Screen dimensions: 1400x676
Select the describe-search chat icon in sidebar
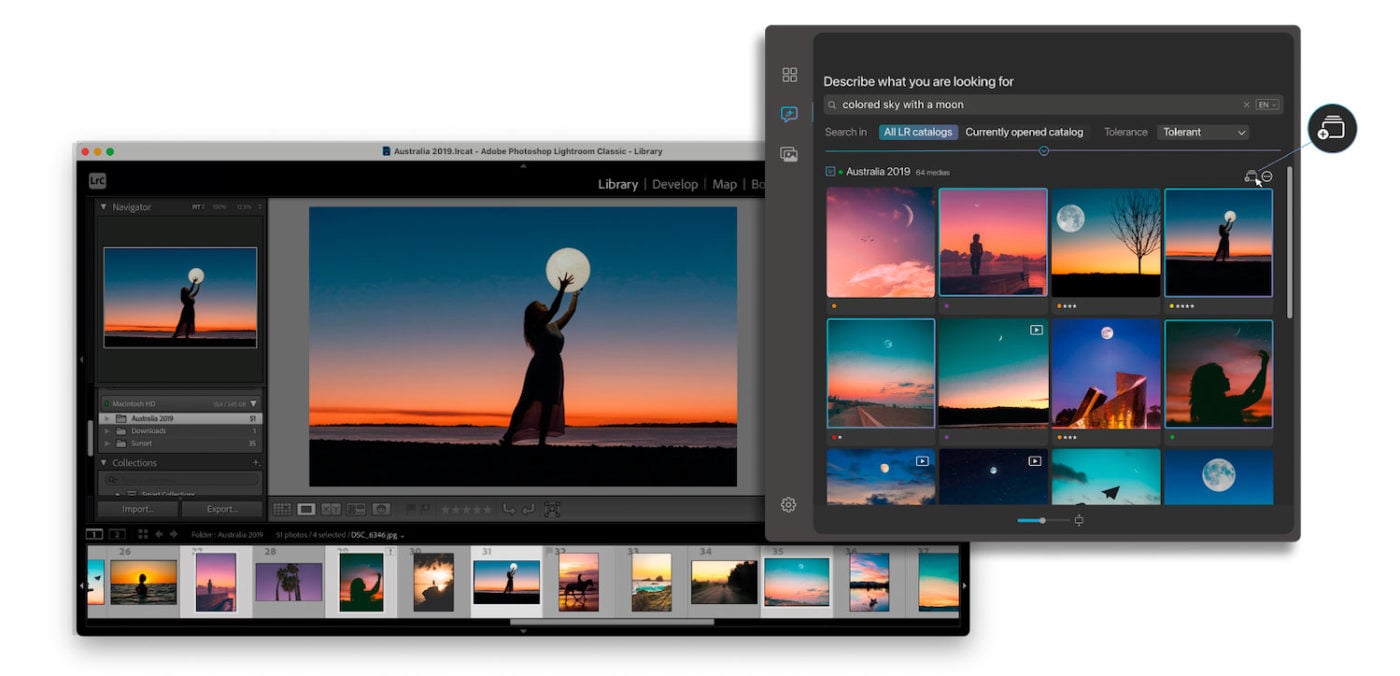click(x=789, y=115)
